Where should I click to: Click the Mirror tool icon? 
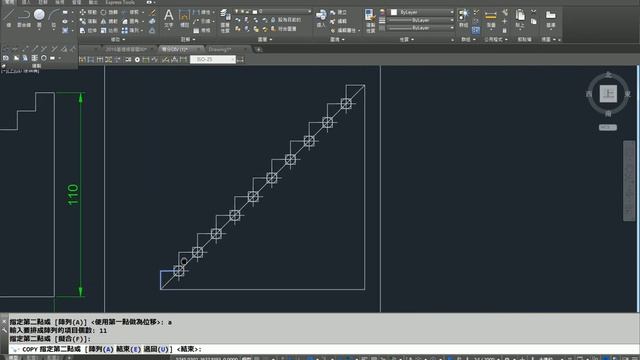104,21
